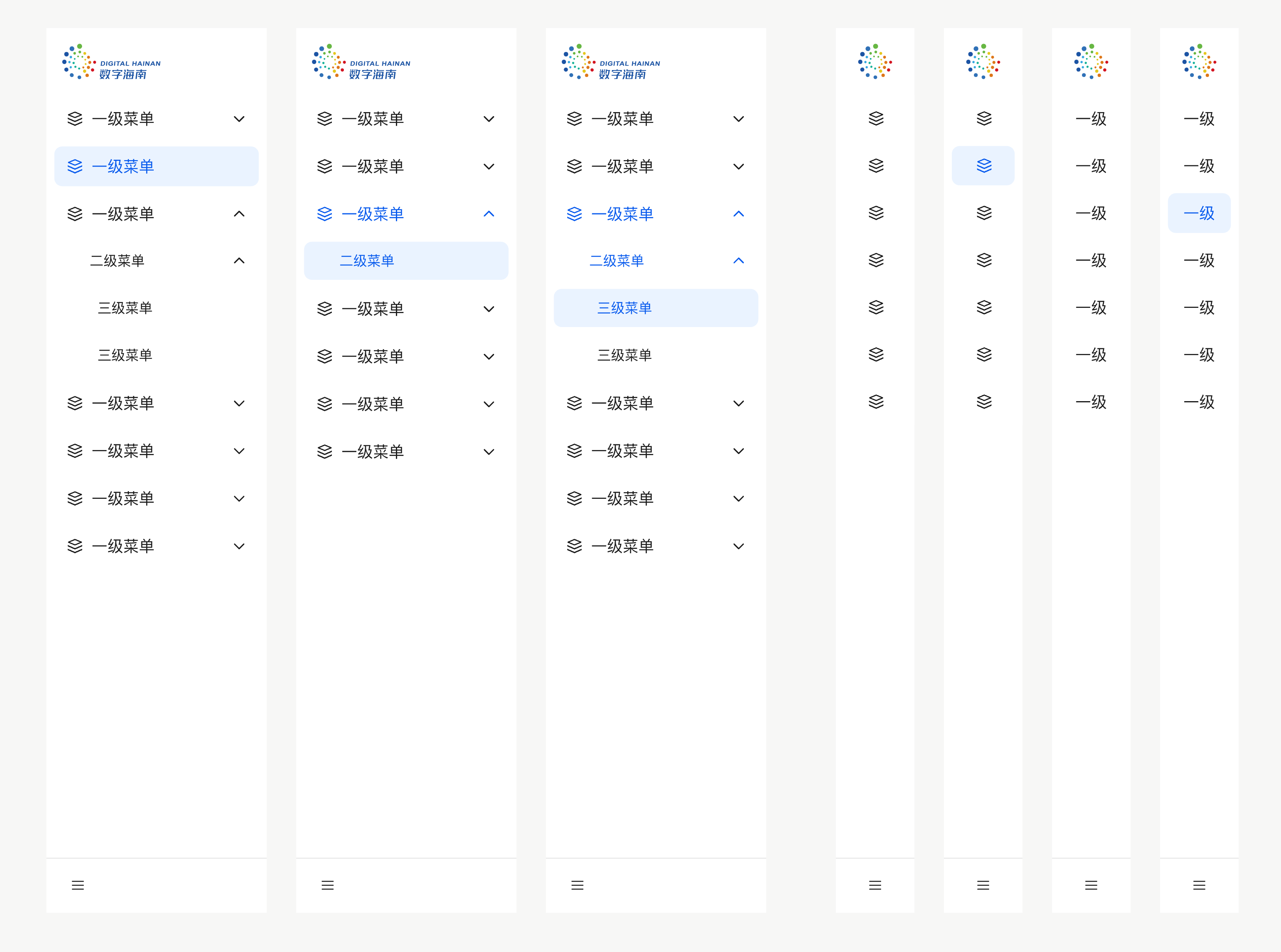Click the last layers icon in sidebar with highlighted icon
1281x952 pixels.
984,402
